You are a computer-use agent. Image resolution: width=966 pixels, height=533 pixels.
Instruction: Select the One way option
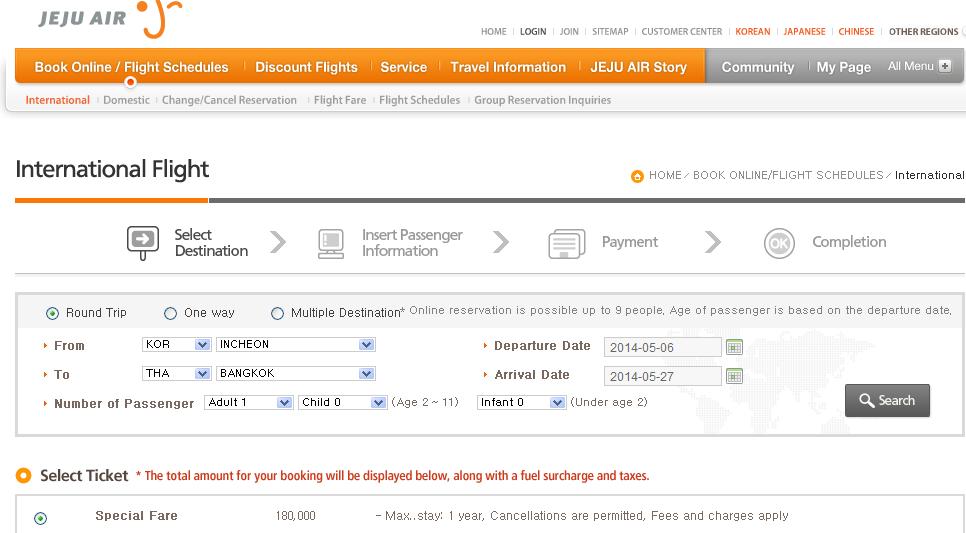click(171, 313)
